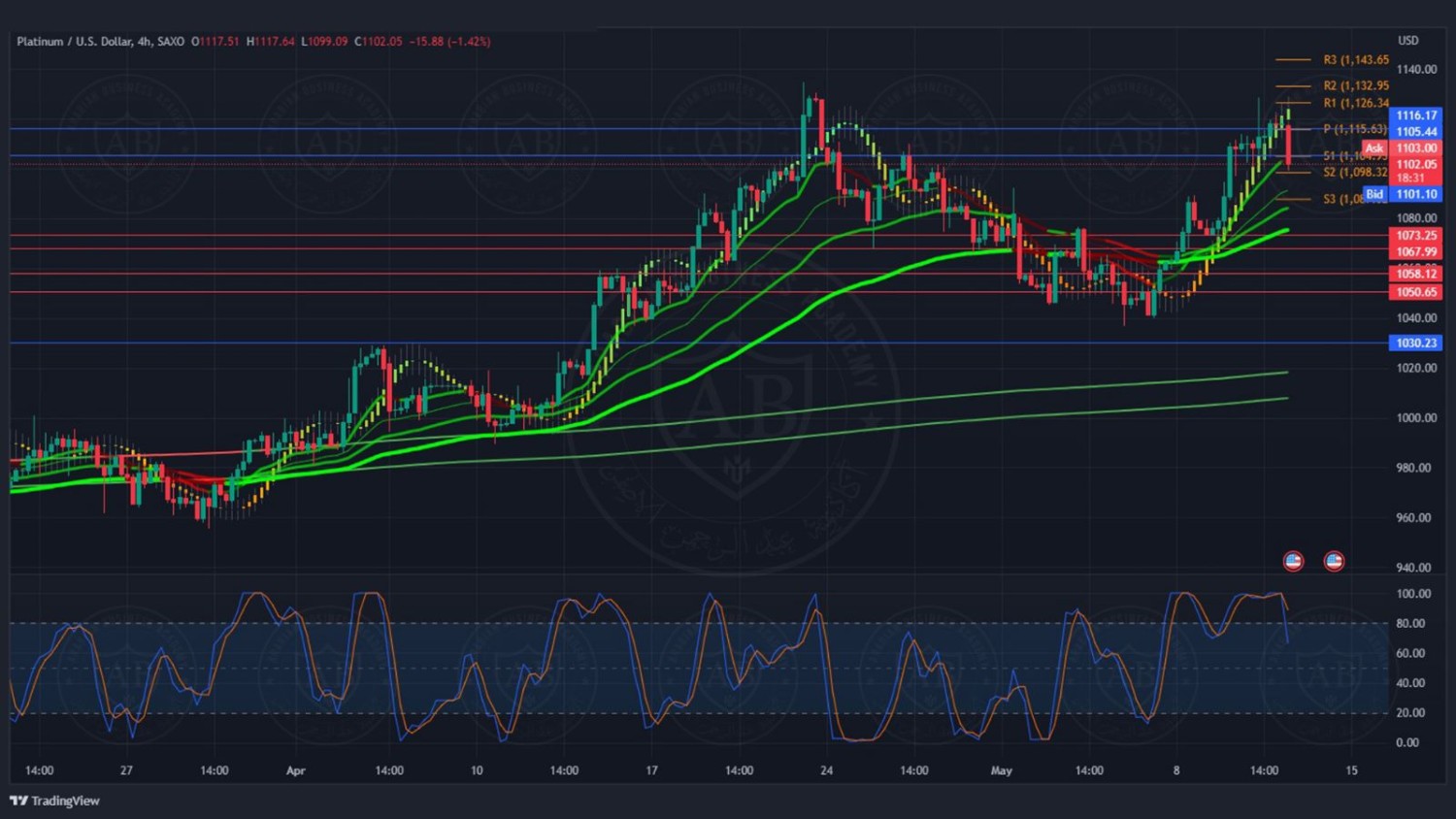Viewport: 1456px width, 819px height.
Task: Select the close value C1102.05
Action: pos(379,42)
